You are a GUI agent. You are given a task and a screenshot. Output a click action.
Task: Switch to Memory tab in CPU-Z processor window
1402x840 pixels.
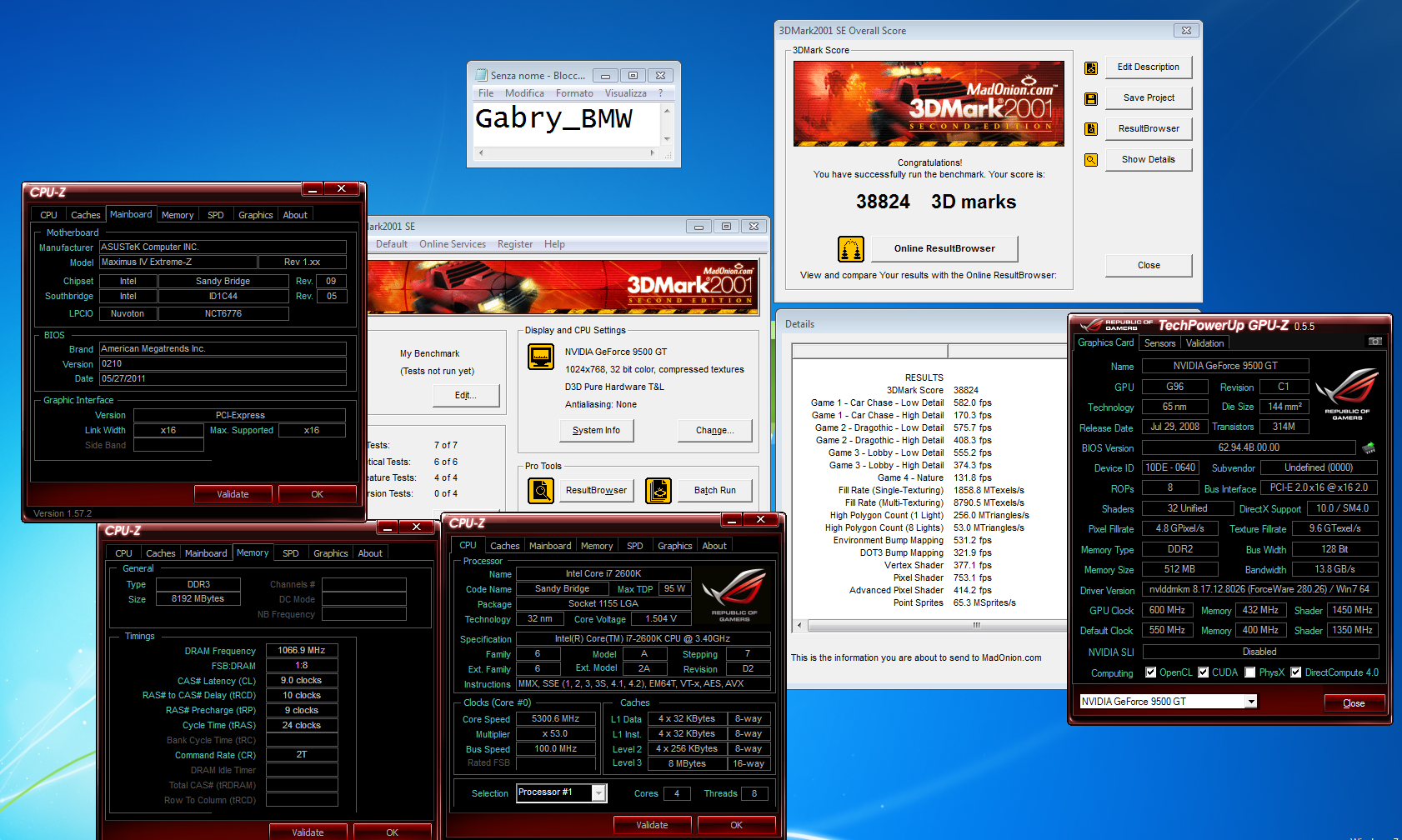(597, 546)
